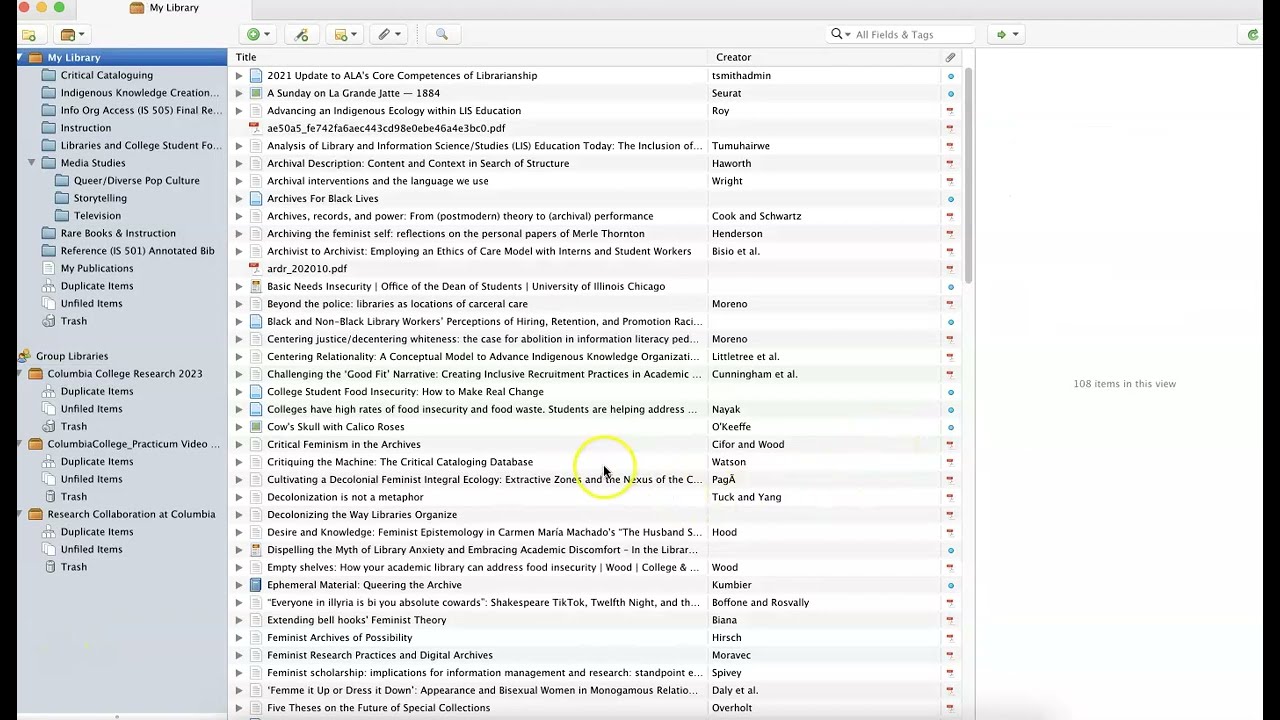Open the search mode magnifier dropdown
The width and height of the screenshot is (1280, 720).
(840, 35)
